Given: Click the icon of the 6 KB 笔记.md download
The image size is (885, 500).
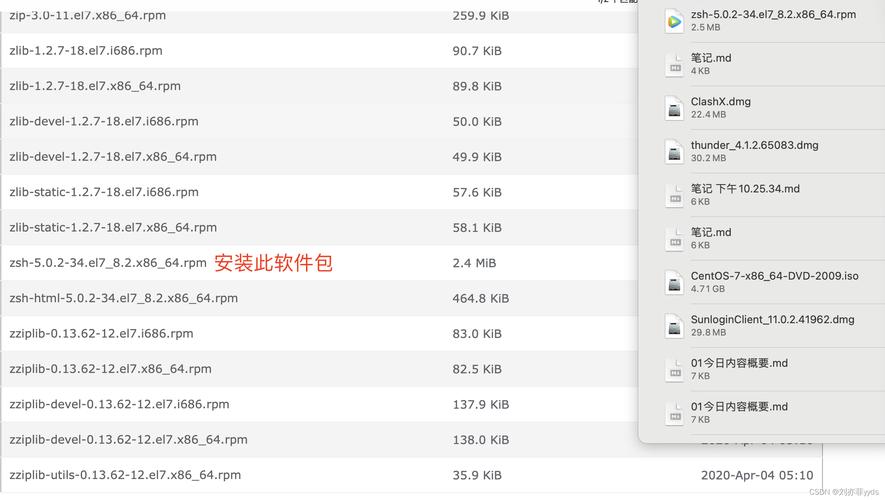Looking at the screenshot, I should (674, 238).
